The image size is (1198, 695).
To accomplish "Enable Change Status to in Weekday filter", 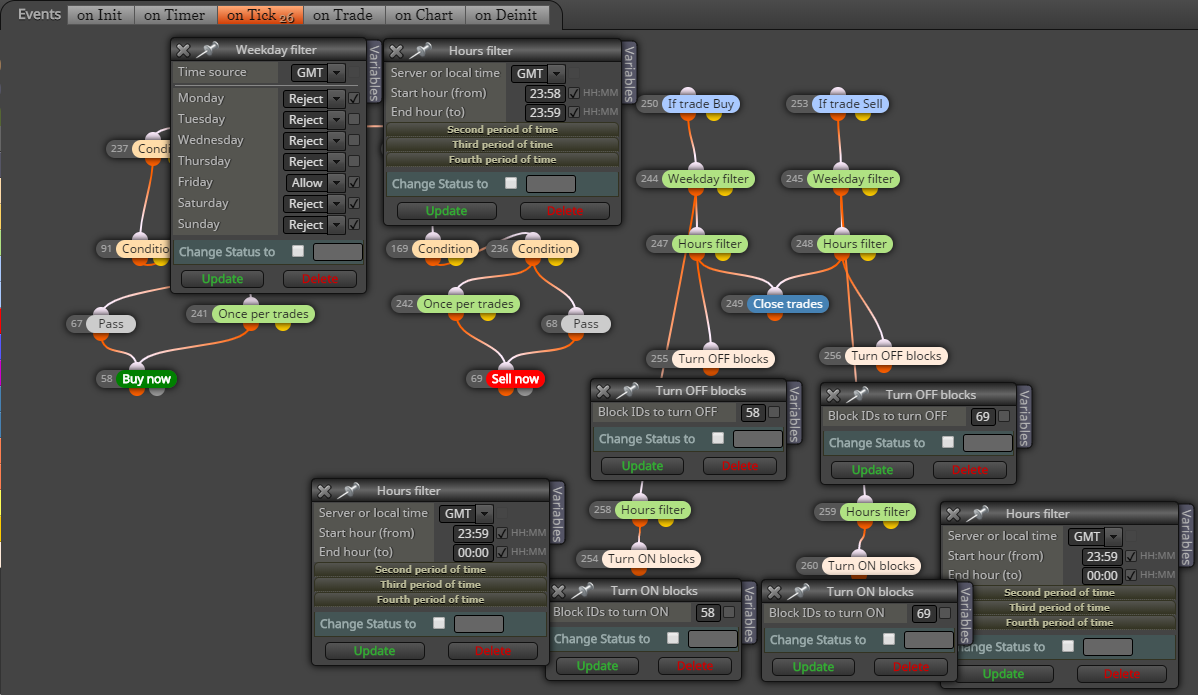I will tap(298, 251).
